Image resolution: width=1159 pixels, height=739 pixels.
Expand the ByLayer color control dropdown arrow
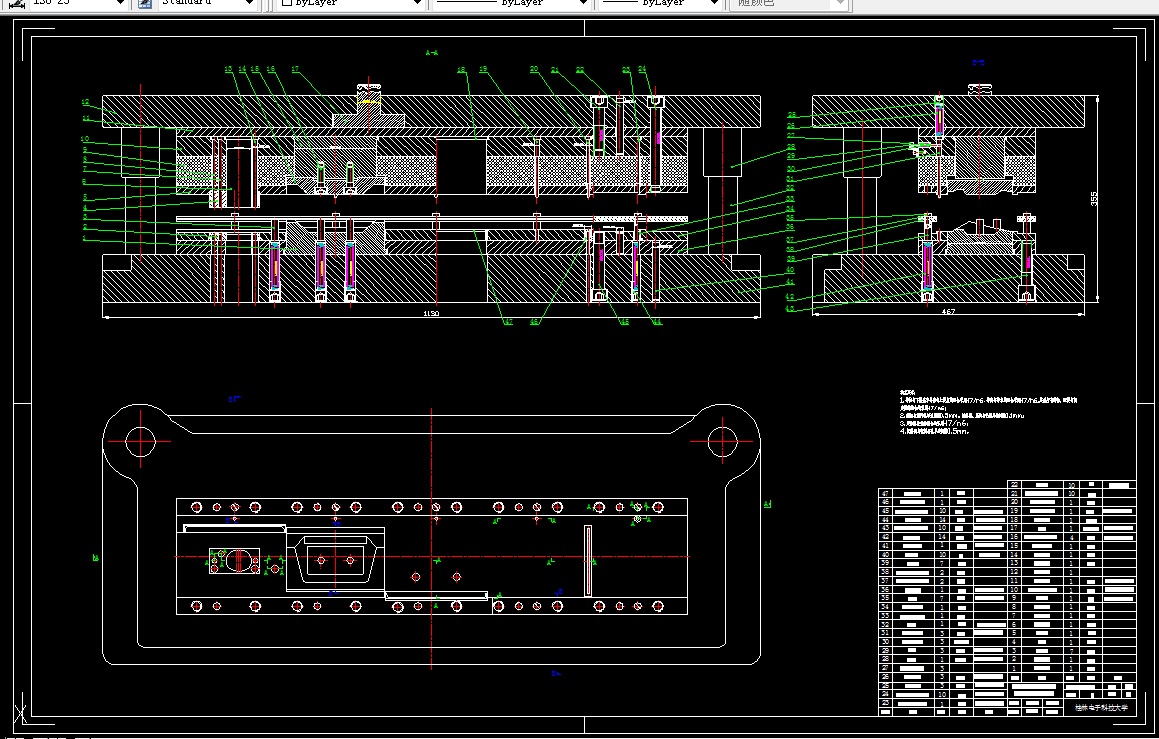tap(418, 3)
